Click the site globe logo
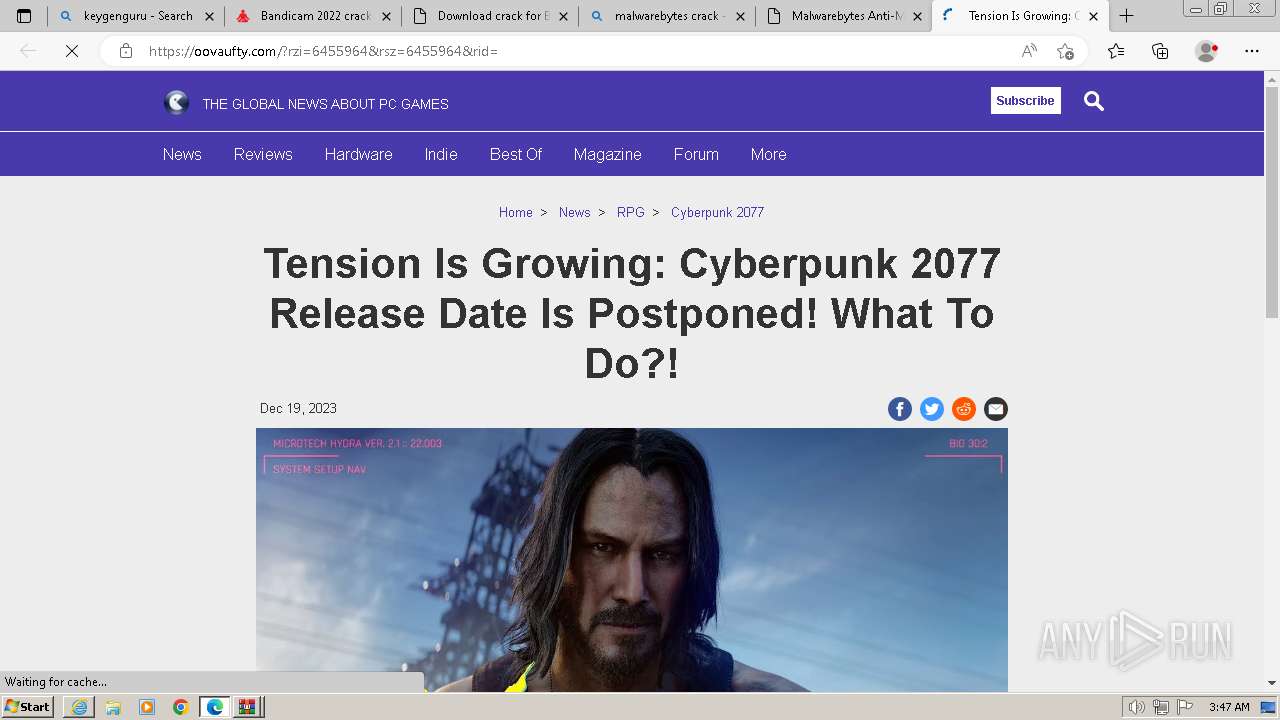Image resolution: width=1280 pixels, height=720 pixels. (x=176, y=102)
